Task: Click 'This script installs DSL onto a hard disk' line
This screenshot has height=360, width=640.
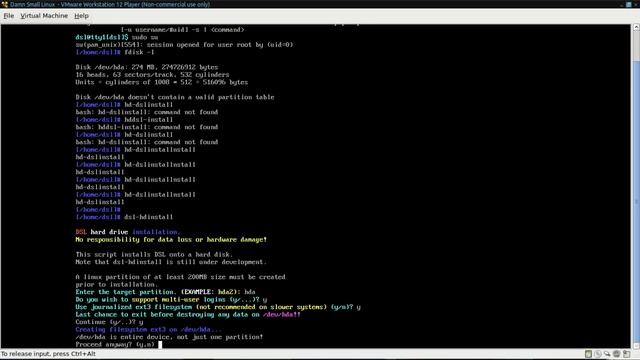Action: (x=154, y=255)
